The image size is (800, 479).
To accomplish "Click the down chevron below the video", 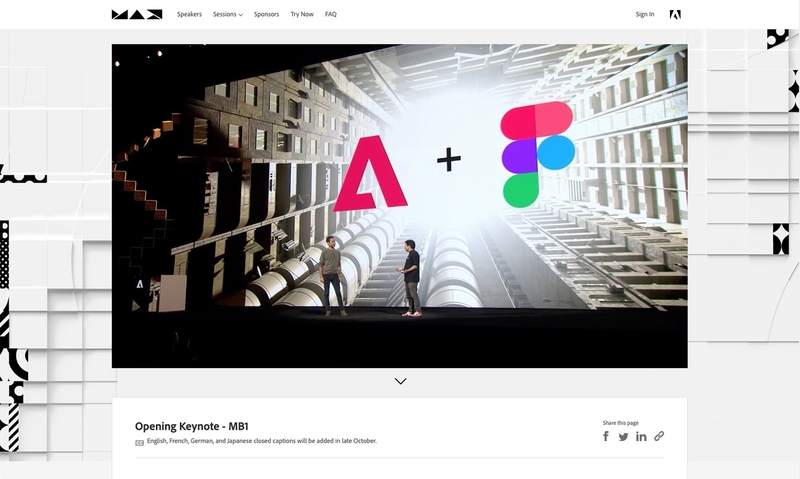I will point(401,381).
